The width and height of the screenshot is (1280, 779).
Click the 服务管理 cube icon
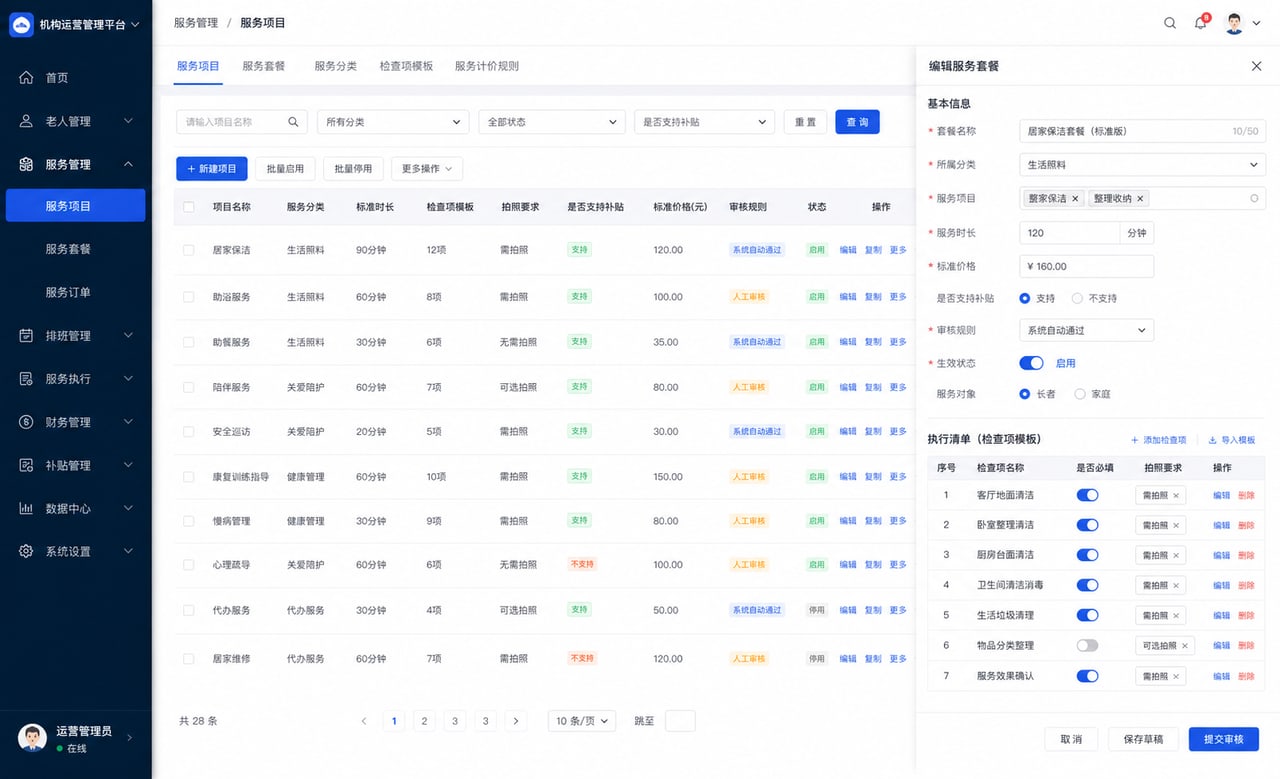pyautogui.click(x=26, y=164)
